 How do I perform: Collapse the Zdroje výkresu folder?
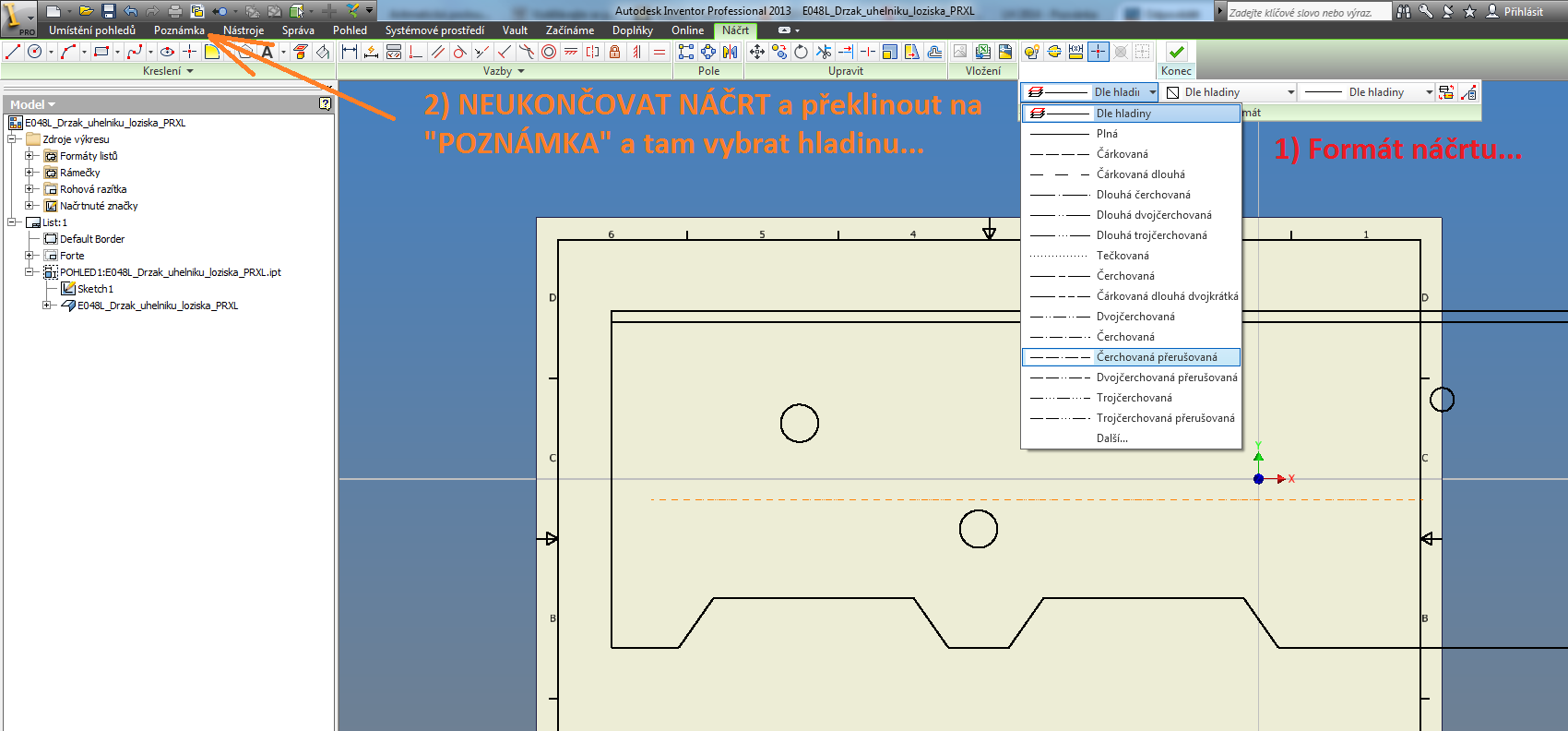click(12, 139)
